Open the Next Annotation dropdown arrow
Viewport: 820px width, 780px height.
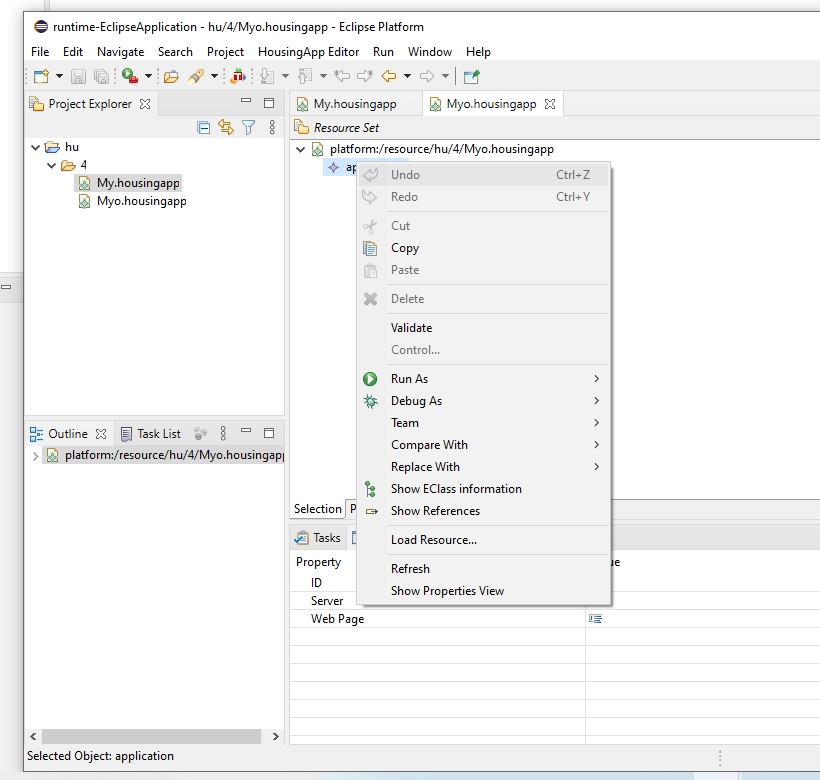click(285, 76)
